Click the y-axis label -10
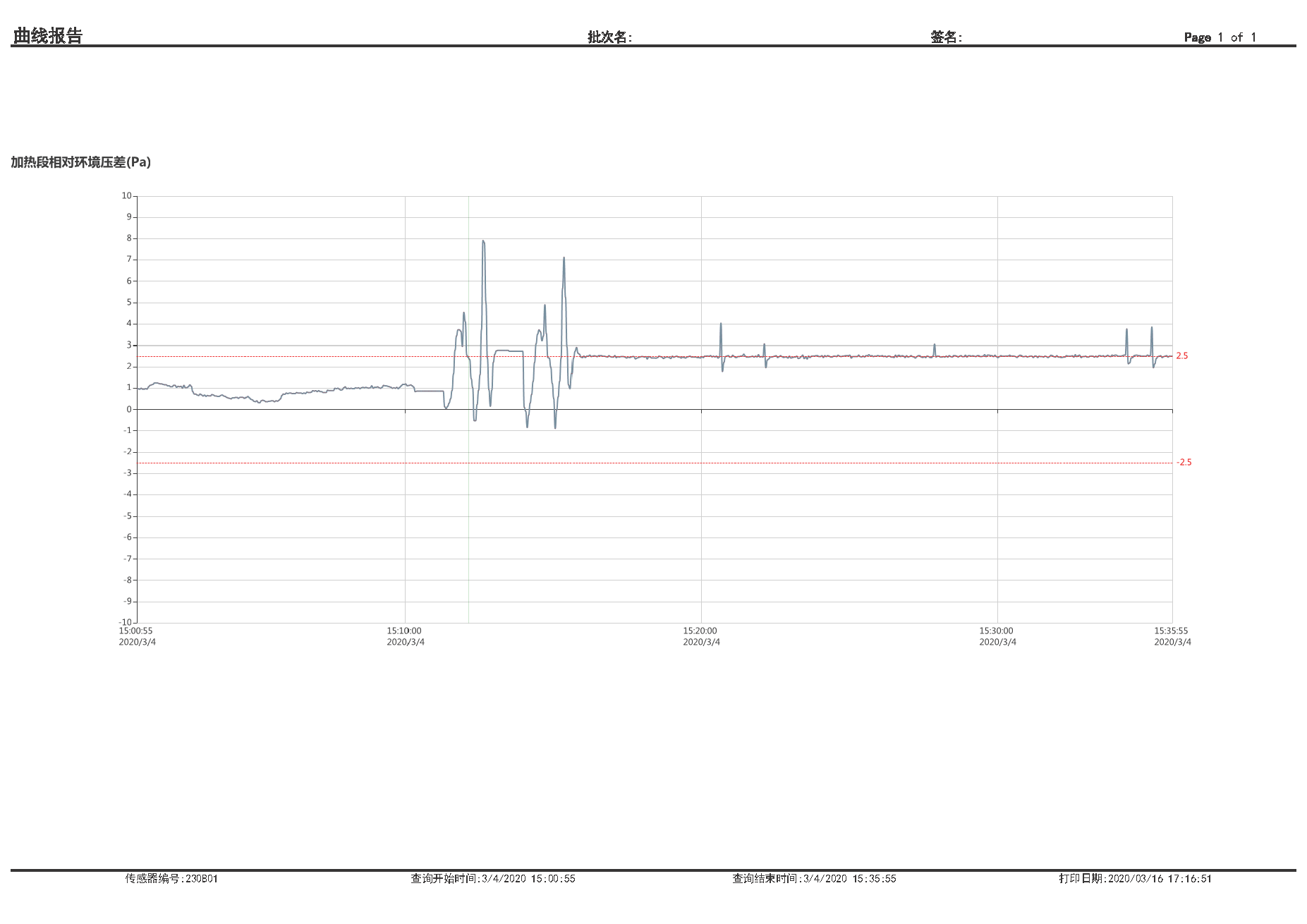 pyautogui.click(x=125, y=623)
